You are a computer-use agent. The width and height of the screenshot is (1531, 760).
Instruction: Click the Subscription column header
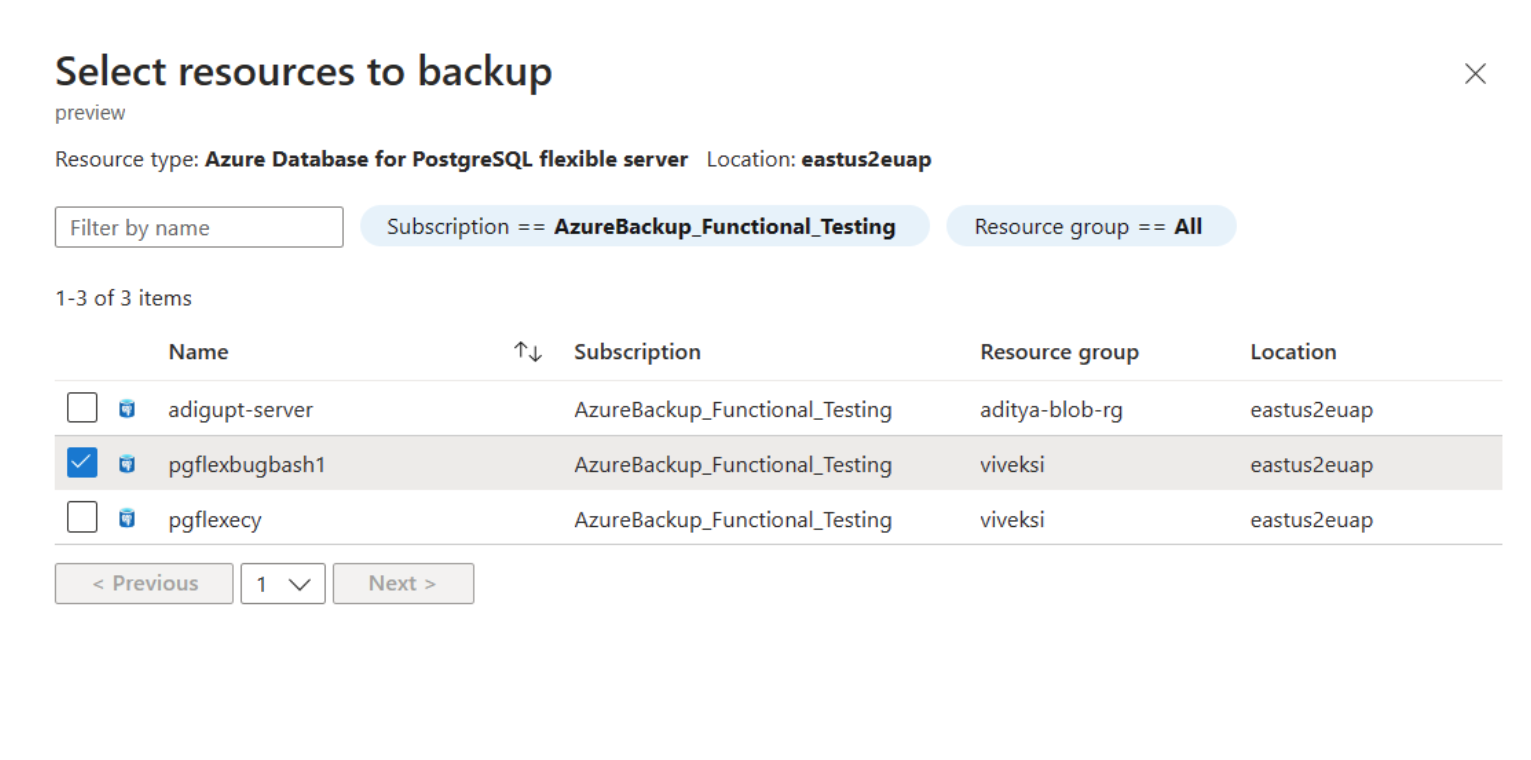(637, 352)
